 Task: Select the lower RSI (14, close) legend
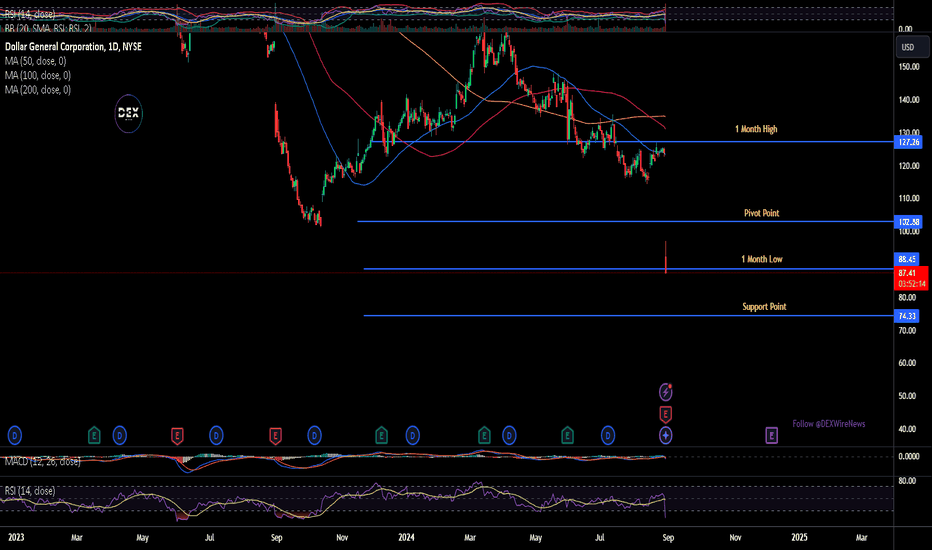(x=30, y=491)
